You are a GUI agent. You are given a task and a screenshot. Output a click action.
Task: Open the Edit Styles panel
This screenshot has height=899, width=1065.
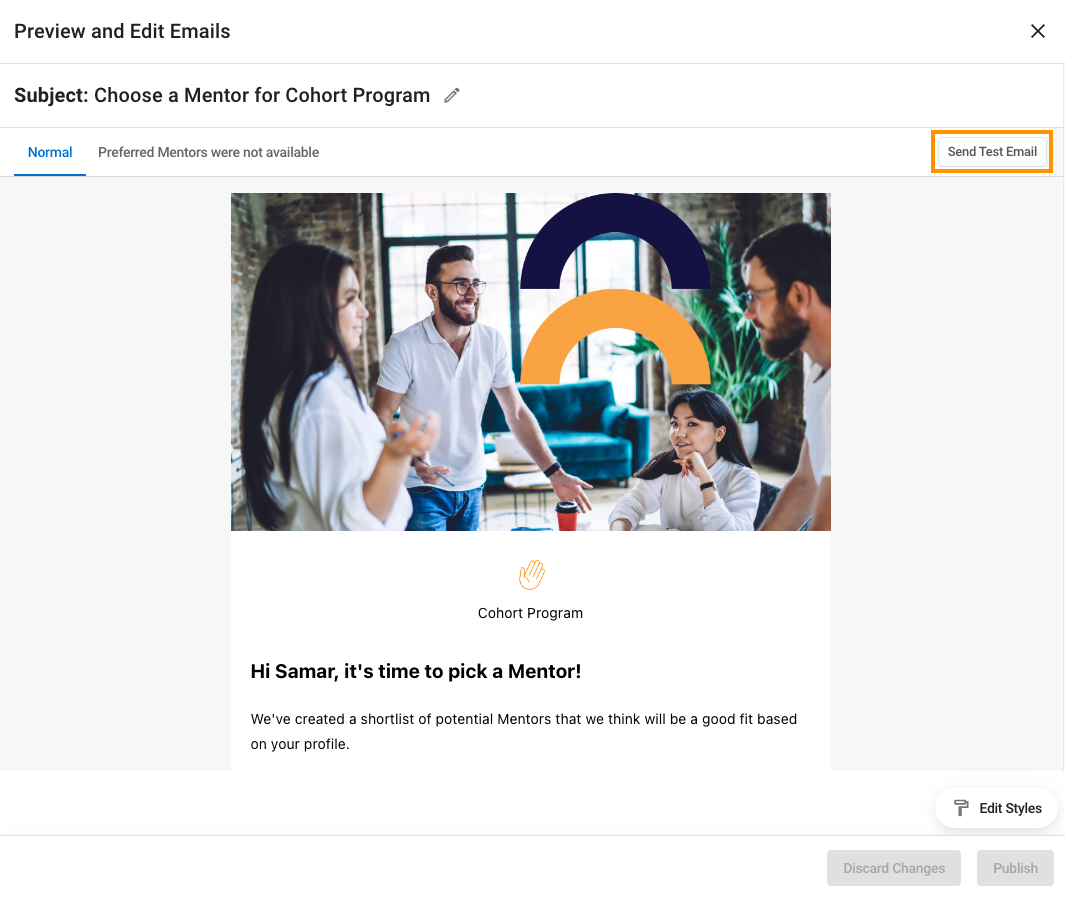[996, 808]
